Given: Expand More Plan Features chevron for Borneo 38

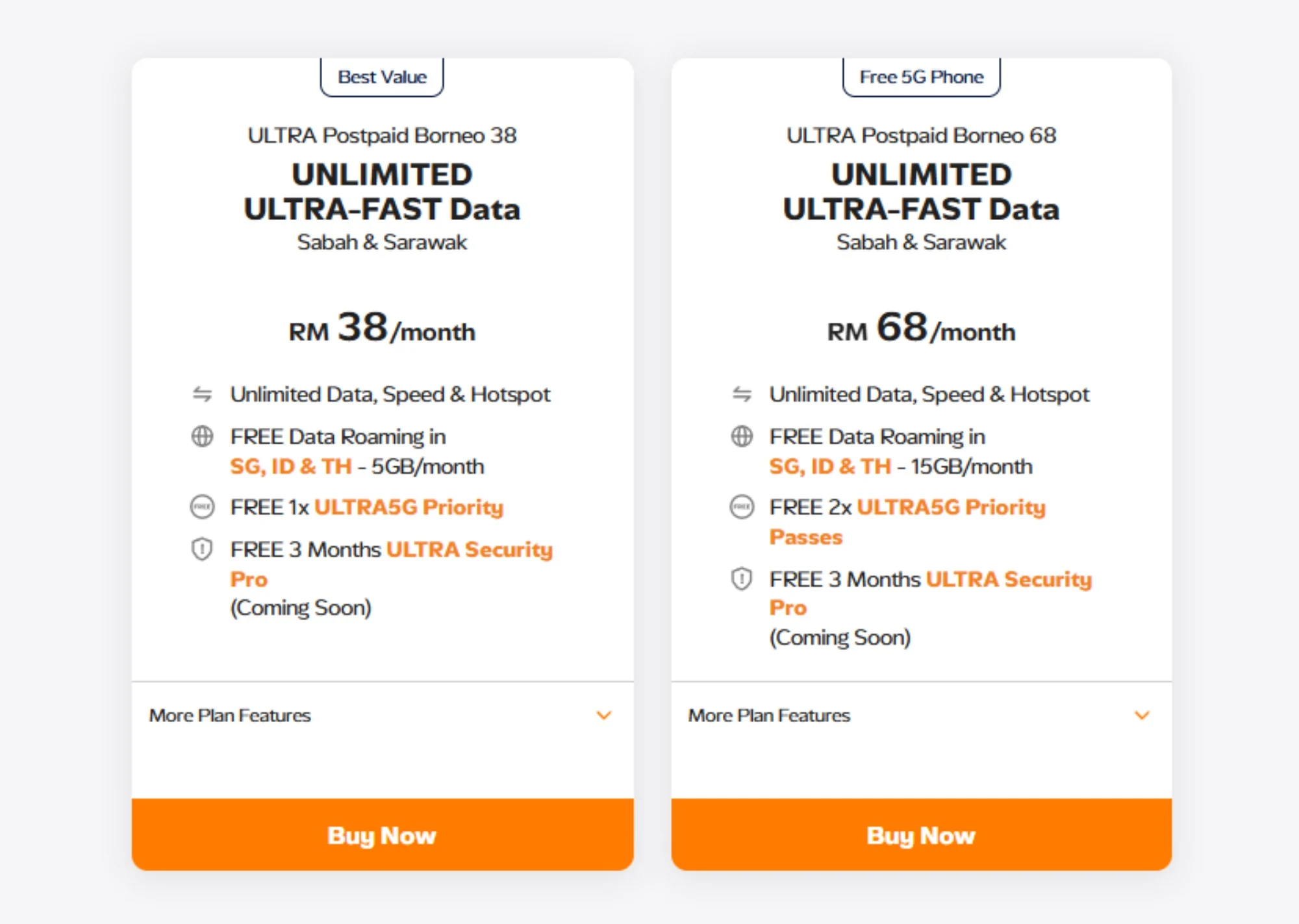Looking at the screenshot, I should 604,716.
